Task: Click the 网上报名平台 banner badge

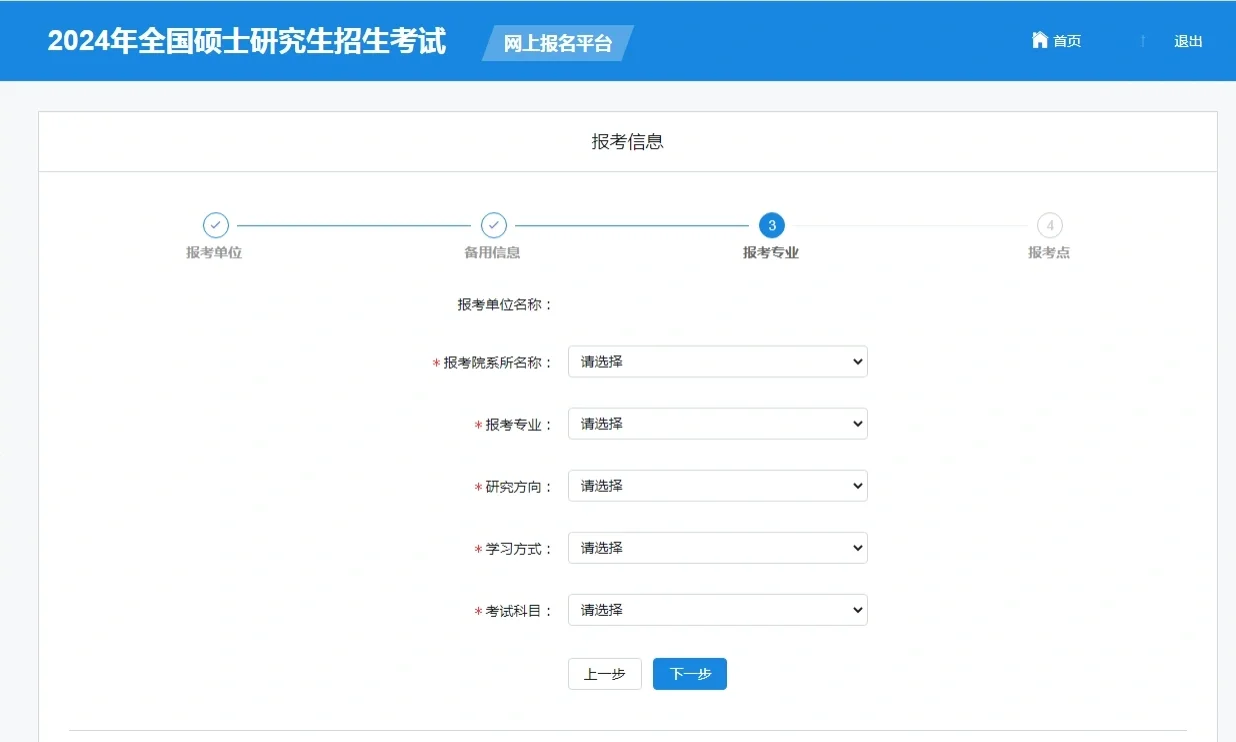Action: (555, 43)
